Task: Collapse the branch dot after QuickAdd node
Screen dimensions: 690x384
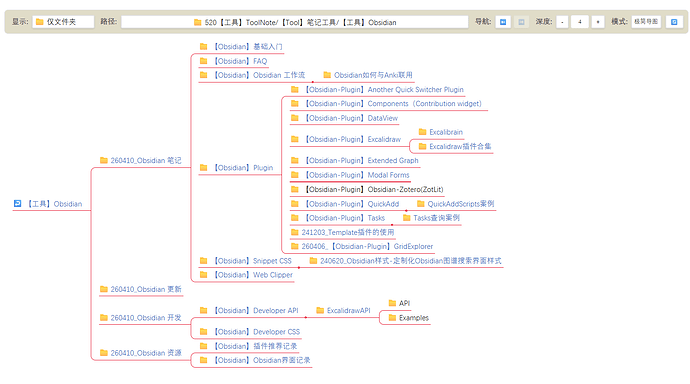Action: point(406,211)
